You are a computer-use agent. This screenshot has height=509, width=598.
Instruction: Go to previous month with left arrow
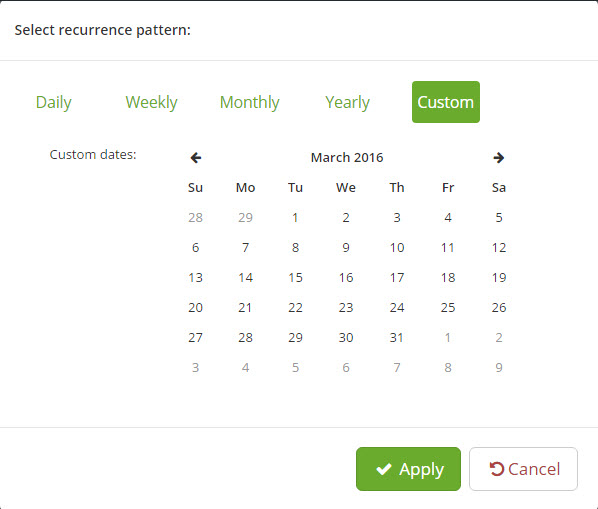[196, 157]
